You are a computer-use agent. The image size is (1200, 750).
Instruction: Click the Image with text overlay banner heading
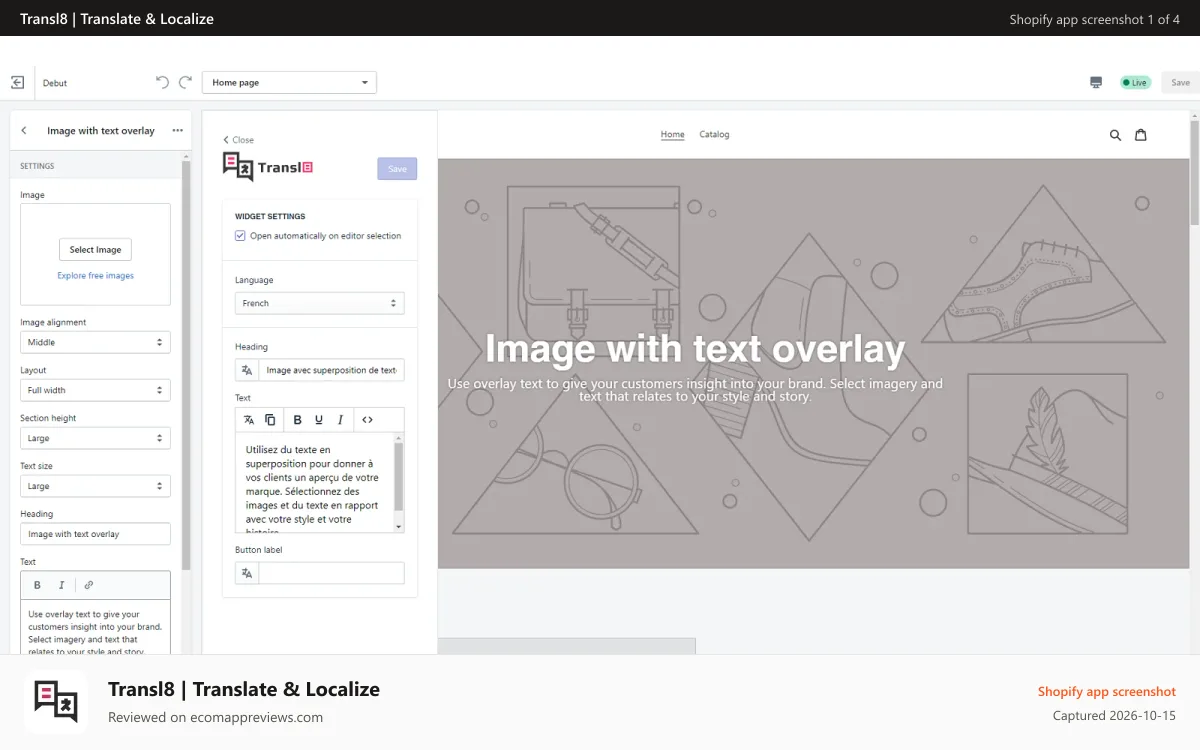[x=695, y=349]
